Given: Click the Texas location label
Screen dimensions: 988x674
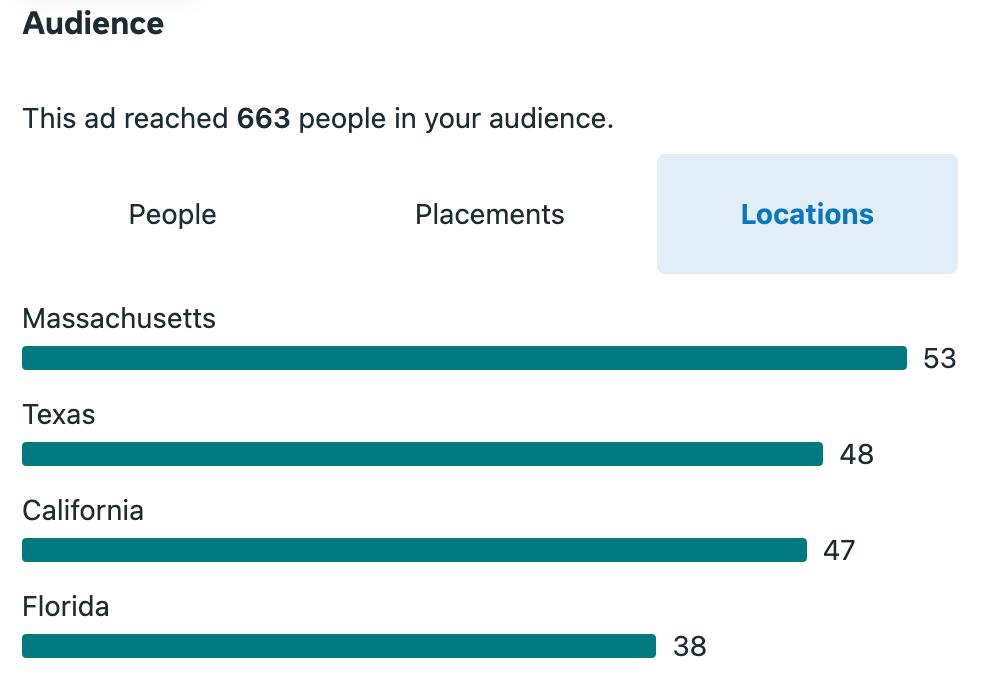Looking at the screenshot, I should coord(59,415).
